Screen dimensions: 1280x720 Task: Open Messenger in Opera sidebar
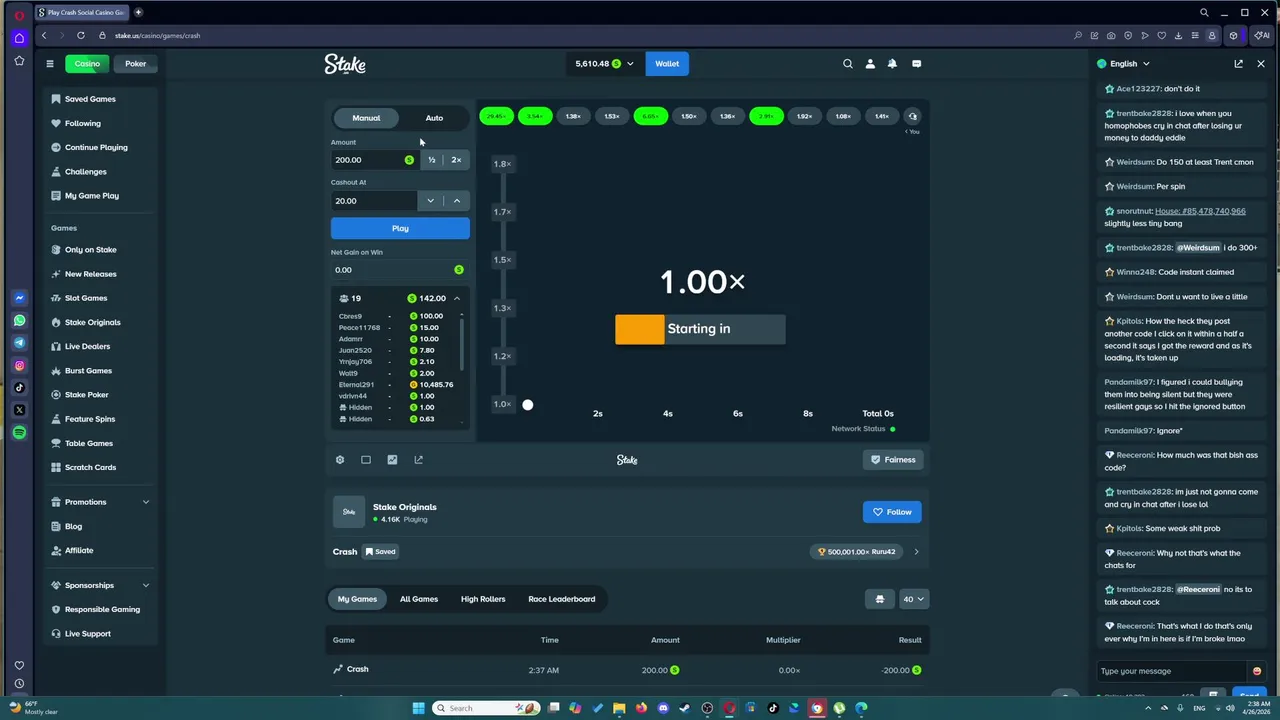click(19, 298)
